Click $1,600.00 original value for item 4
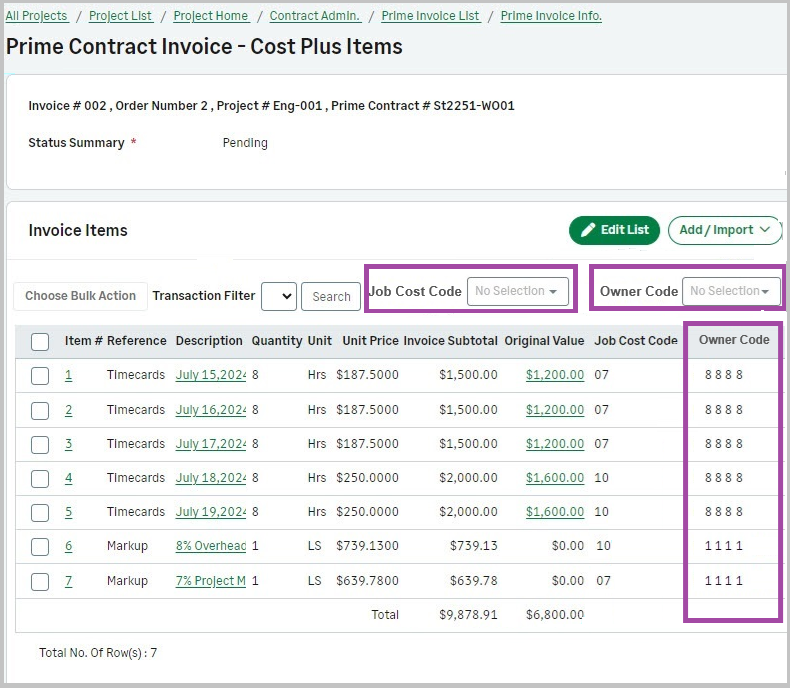790x688 pixels. click(555, 478)
